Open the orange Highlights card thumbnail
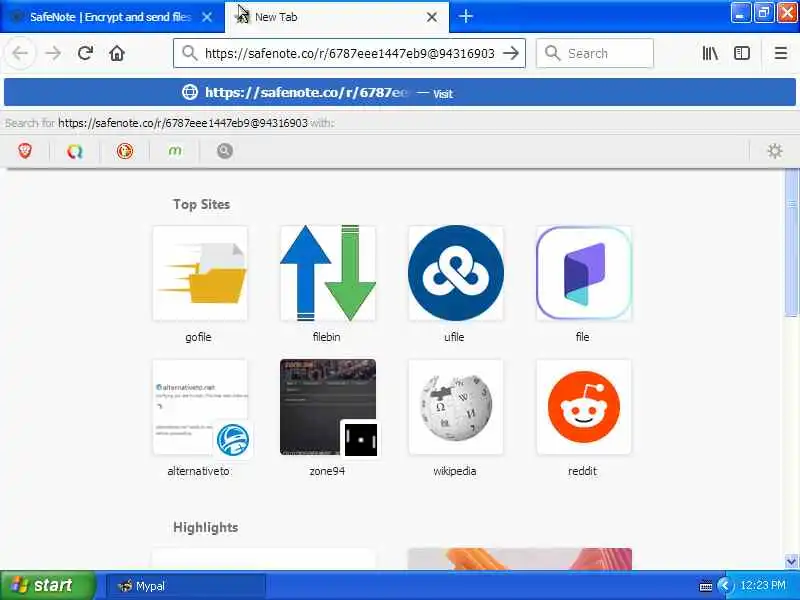This screenshot has height=600, width=800. [519, 559]
